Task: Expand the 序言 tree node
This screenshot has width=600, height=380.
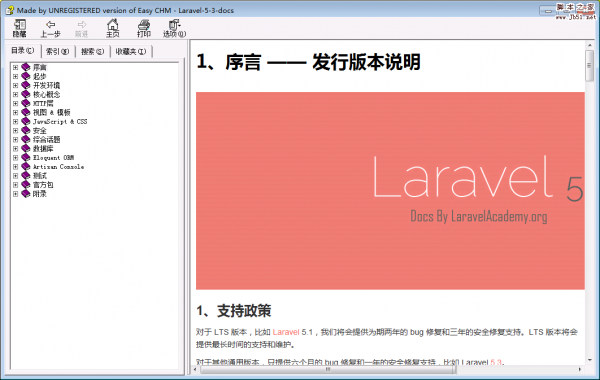Action: click(x=15, y=67)
